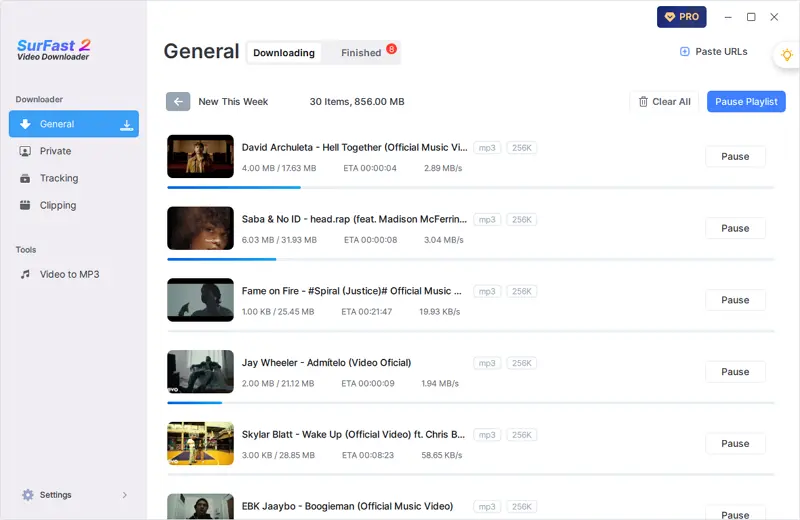Click the red notification badge on Finished

click(391, 48)
